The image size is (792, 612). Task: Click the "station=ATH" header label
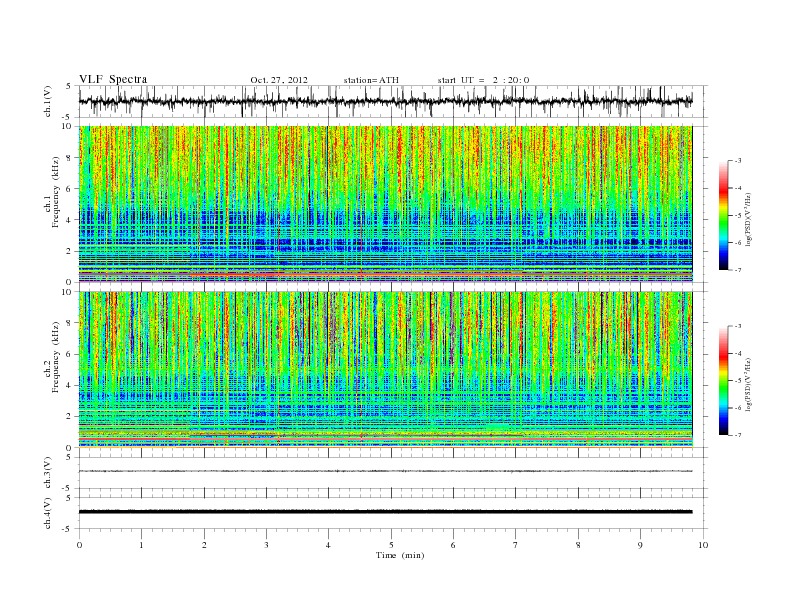[371, 80]
